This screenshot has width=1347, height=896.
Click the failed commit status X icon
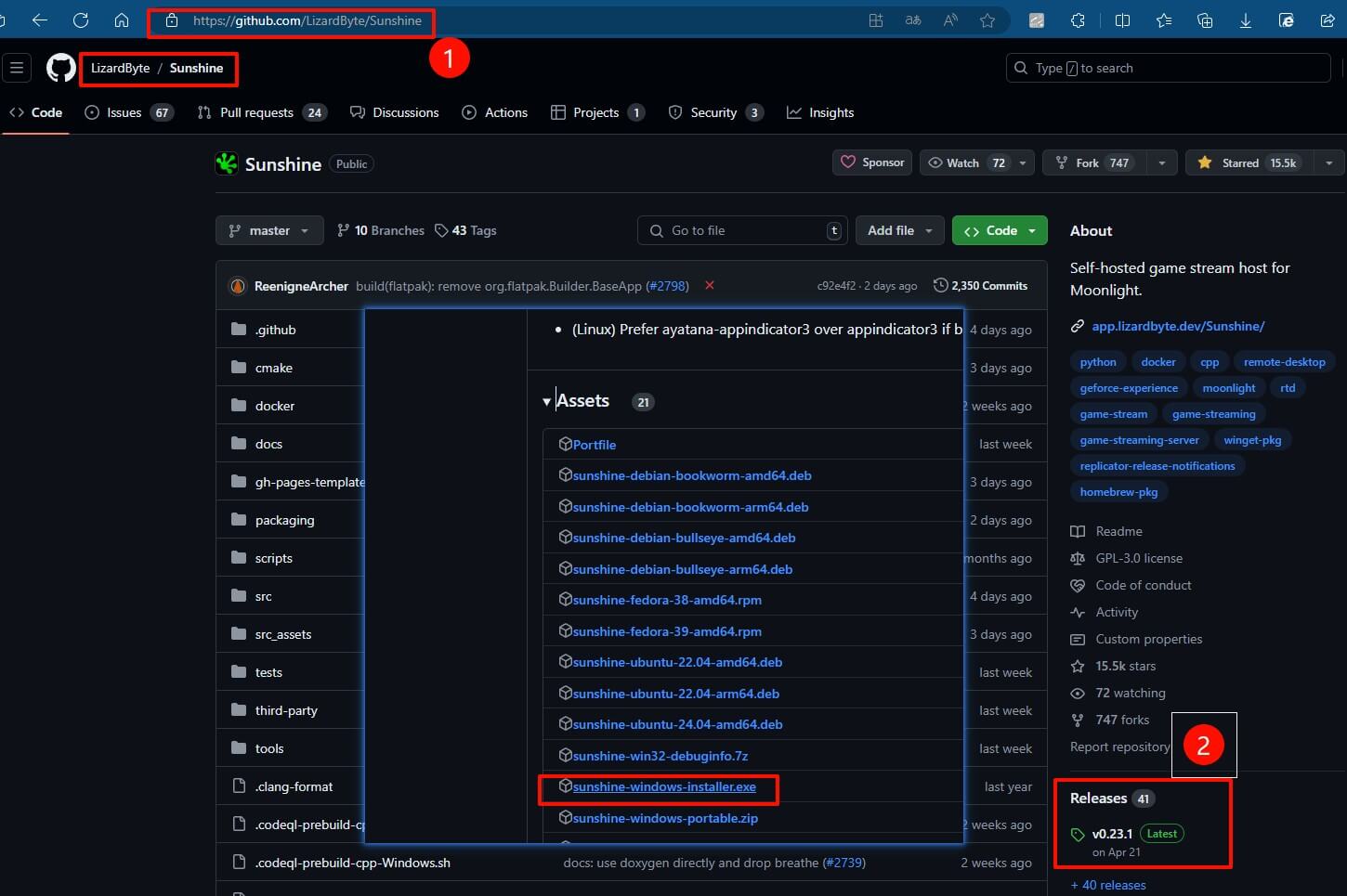coord(710,286)
